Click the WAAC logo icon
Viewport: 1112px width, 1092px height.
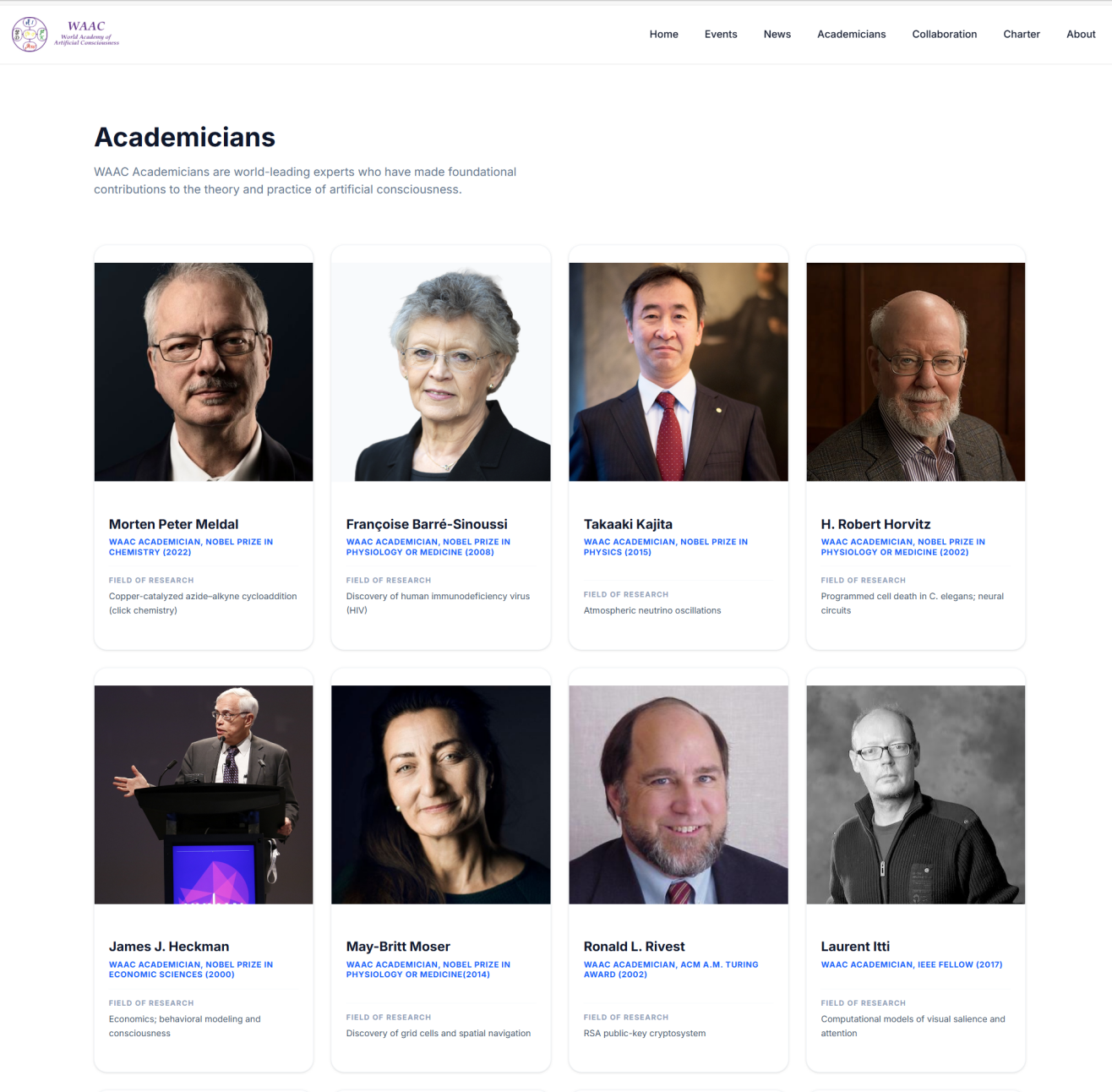point(30,34)
